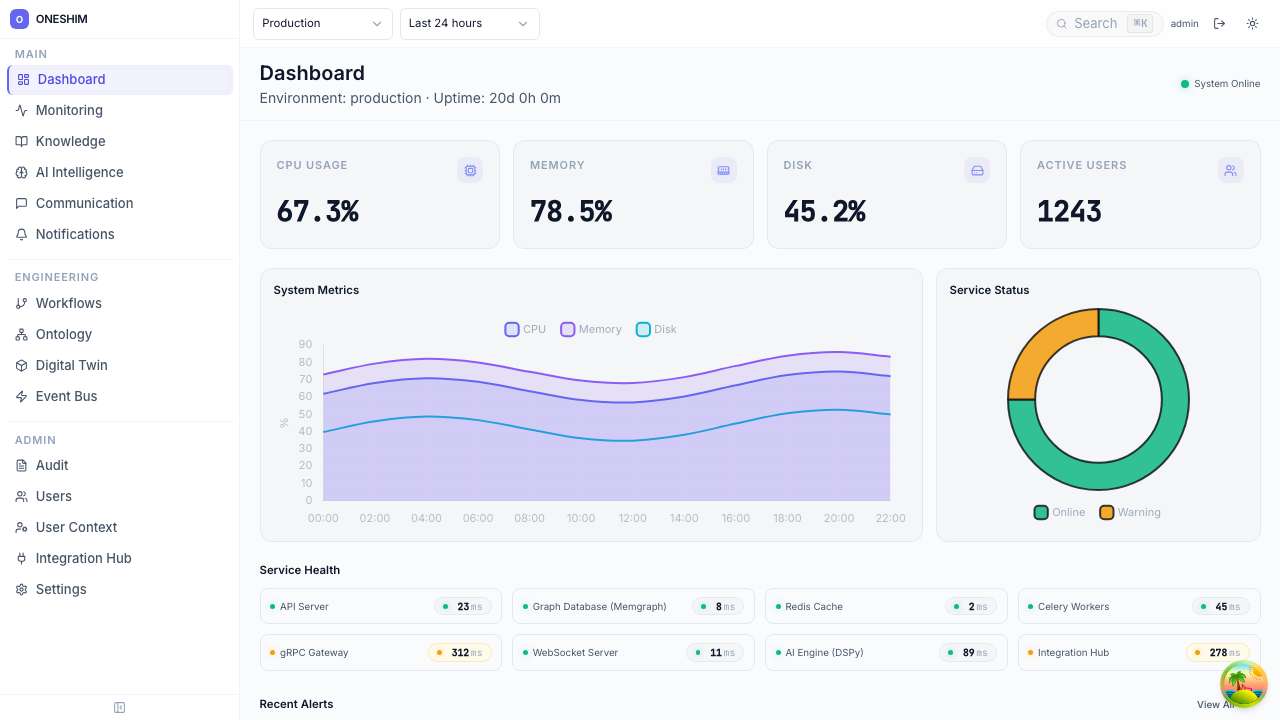1280x720 pixels.
Task: Click the Memory card keyboard icon
Action: (x=723, y=170)
